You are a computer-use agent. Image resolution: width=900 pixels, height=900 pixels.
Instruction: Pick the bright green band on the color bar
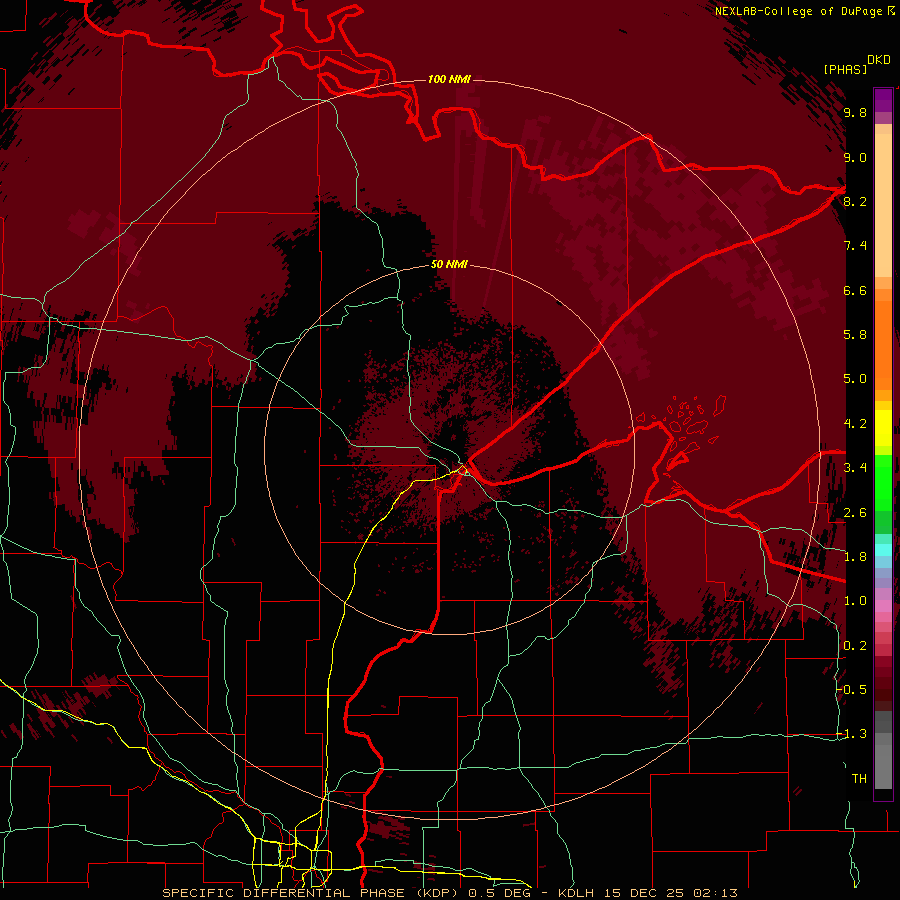tap(883, 483)
